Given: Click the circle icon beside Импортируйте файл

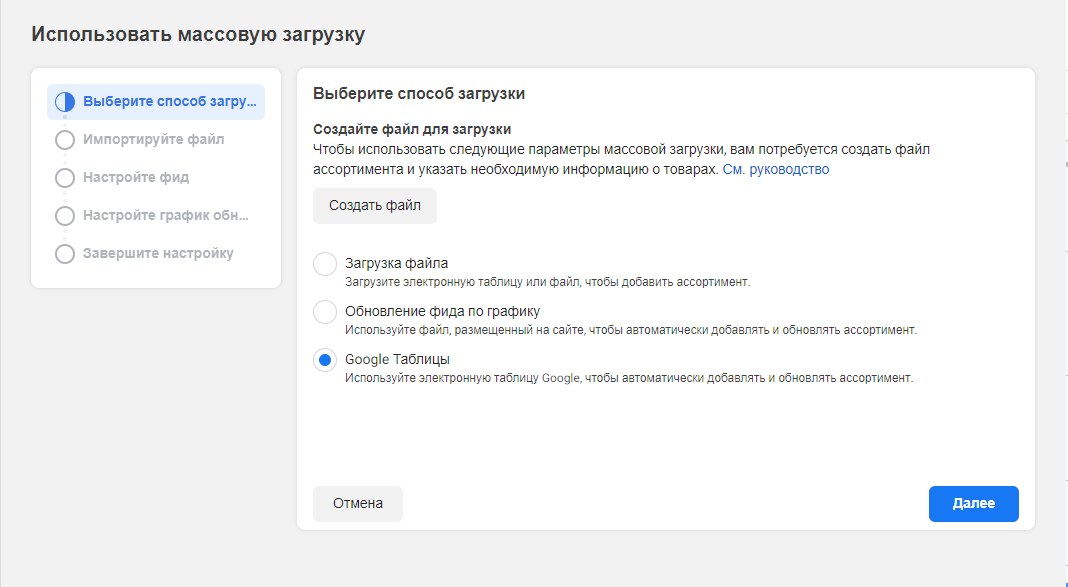Looking at the screenshot, I should (x=65, y=140).
